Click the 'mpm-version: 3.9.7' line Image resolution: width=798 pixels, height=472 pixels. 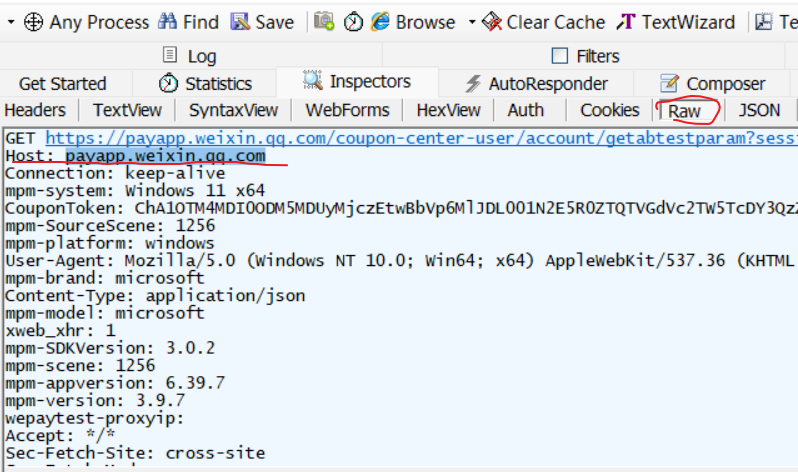click(x=95, y=400)
